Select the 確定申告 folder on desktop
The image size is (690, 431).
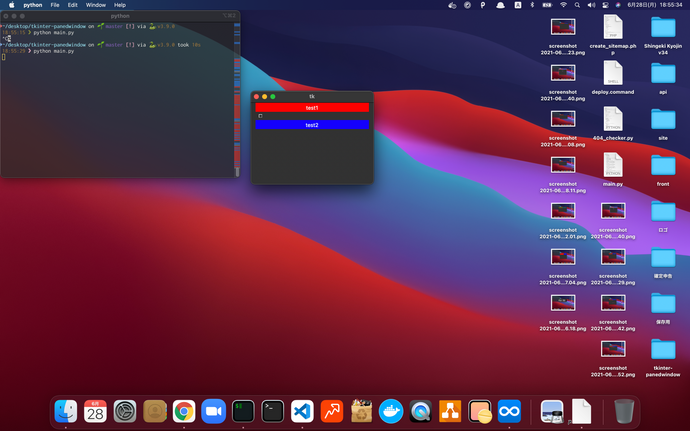pyautogui.click(x=663, y=257)
